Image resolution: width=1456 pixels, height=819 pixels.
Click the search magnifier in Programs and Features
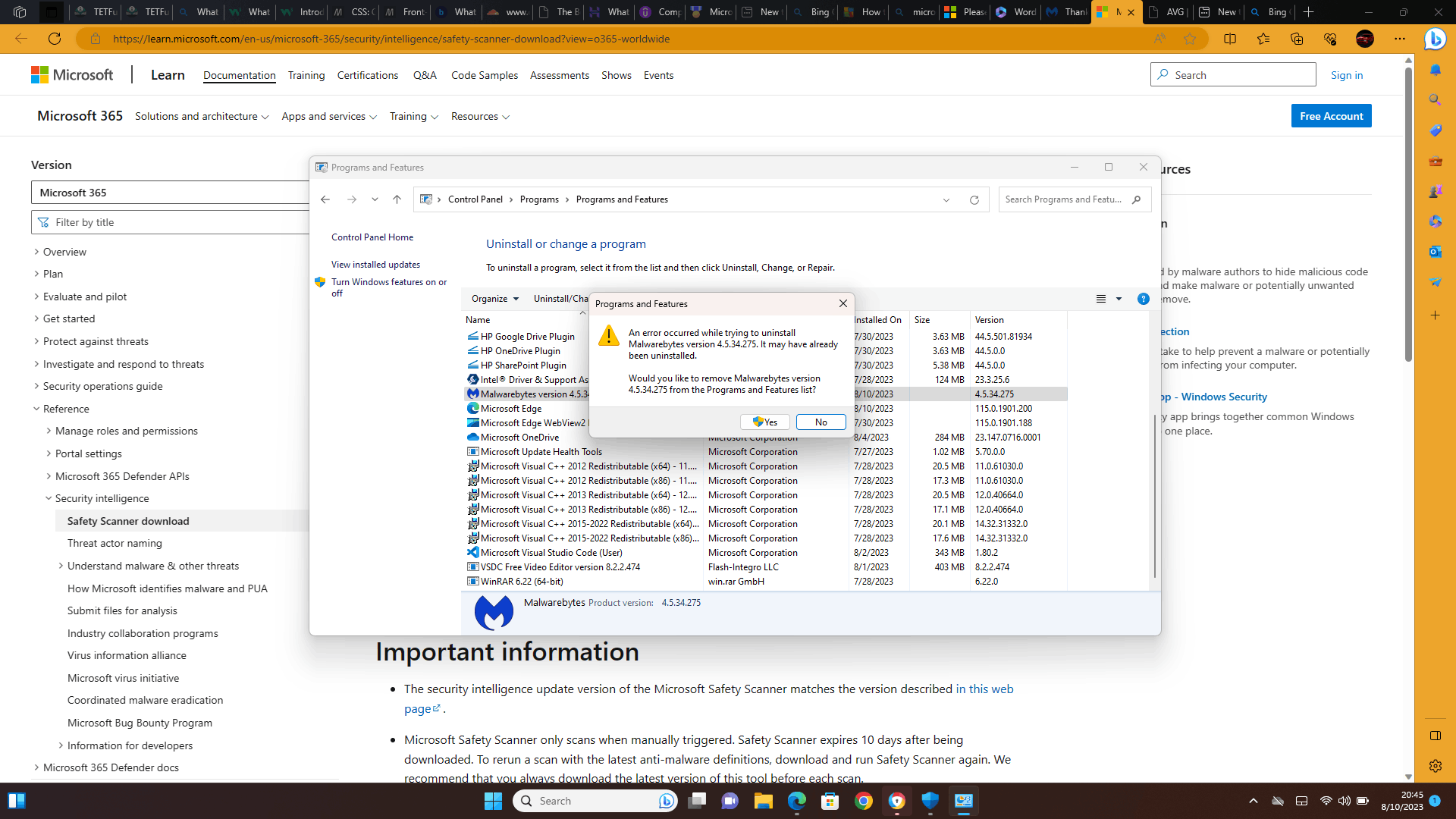coord(1136,199)
